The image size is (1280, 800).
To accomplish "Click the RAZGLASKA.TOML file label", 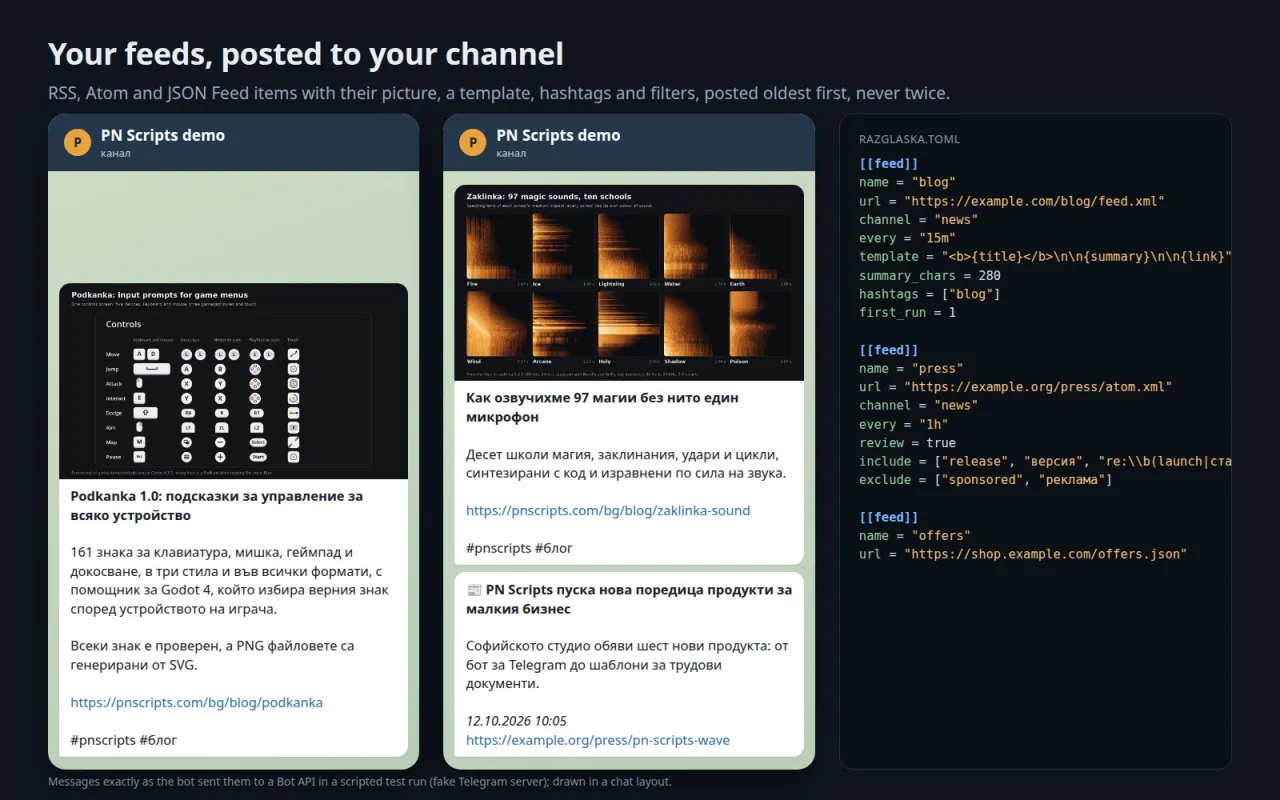I will point(909,140).
